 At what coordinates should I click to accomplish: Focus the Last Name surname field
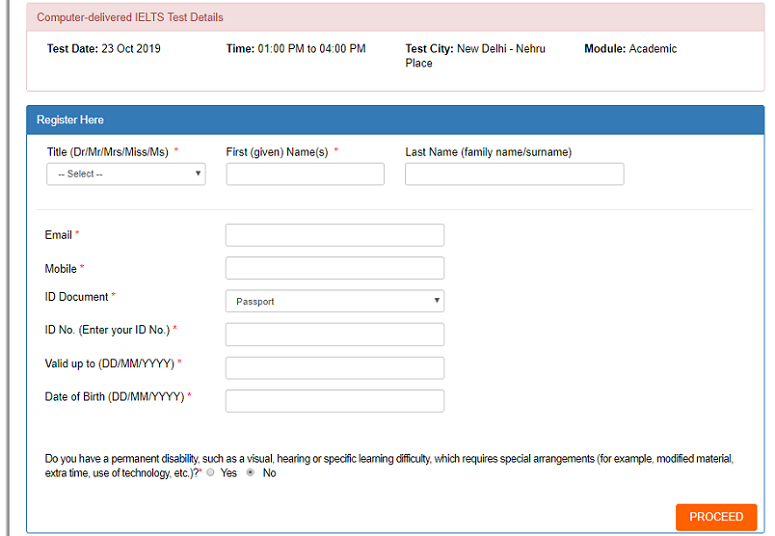click(x=514, y=174)
